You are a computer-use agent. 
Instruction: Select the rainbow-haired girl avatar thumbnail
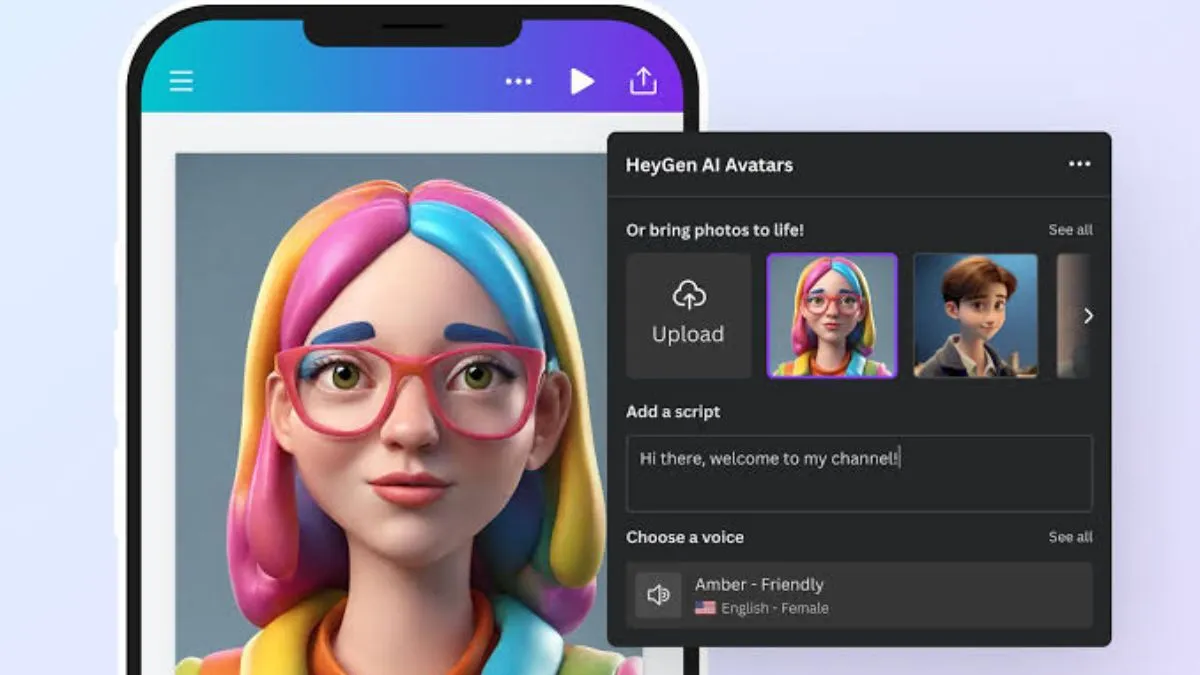click(x=832, y=315)
